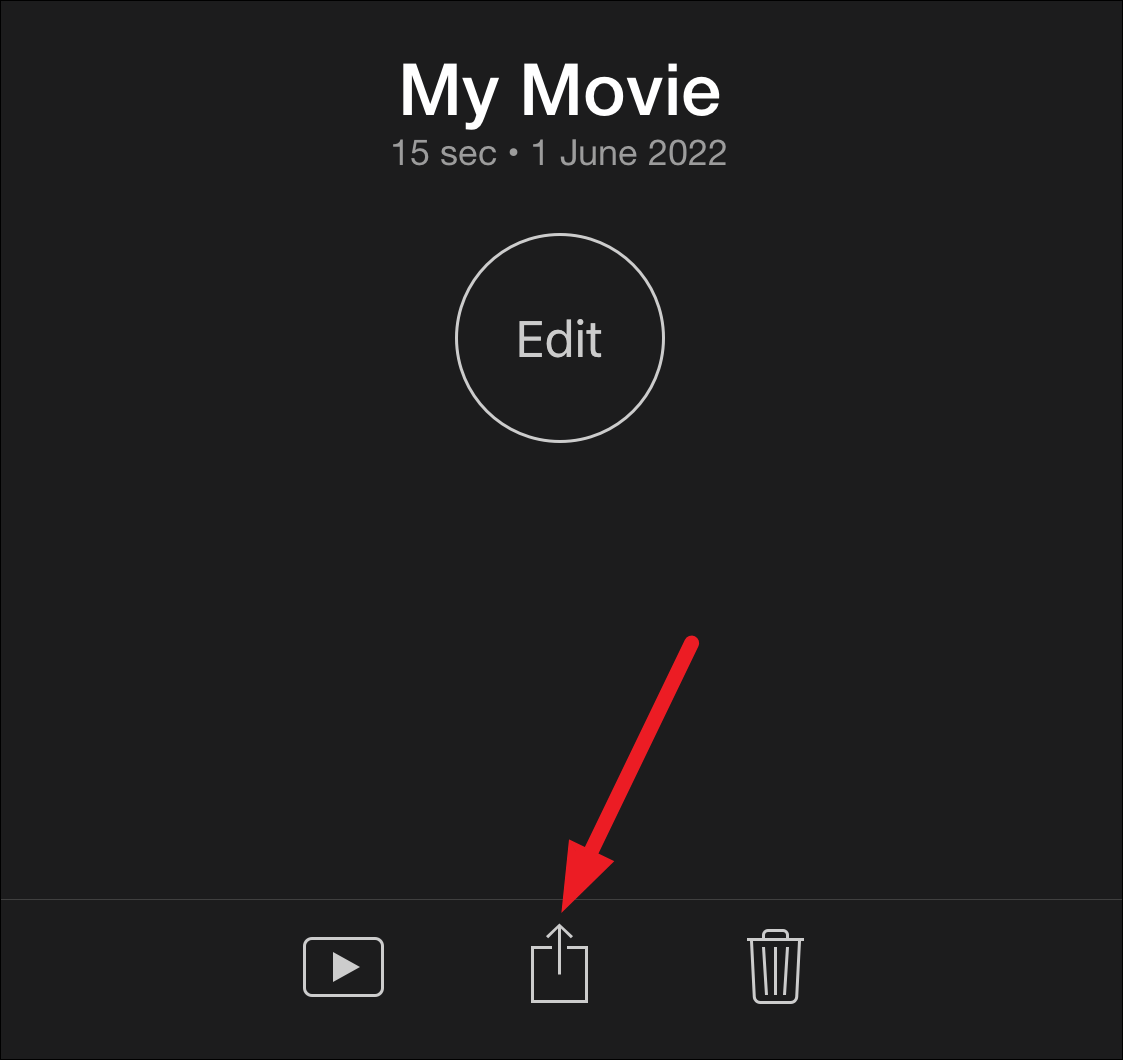Play the My Movie project fullscreen

coord(344,967)
